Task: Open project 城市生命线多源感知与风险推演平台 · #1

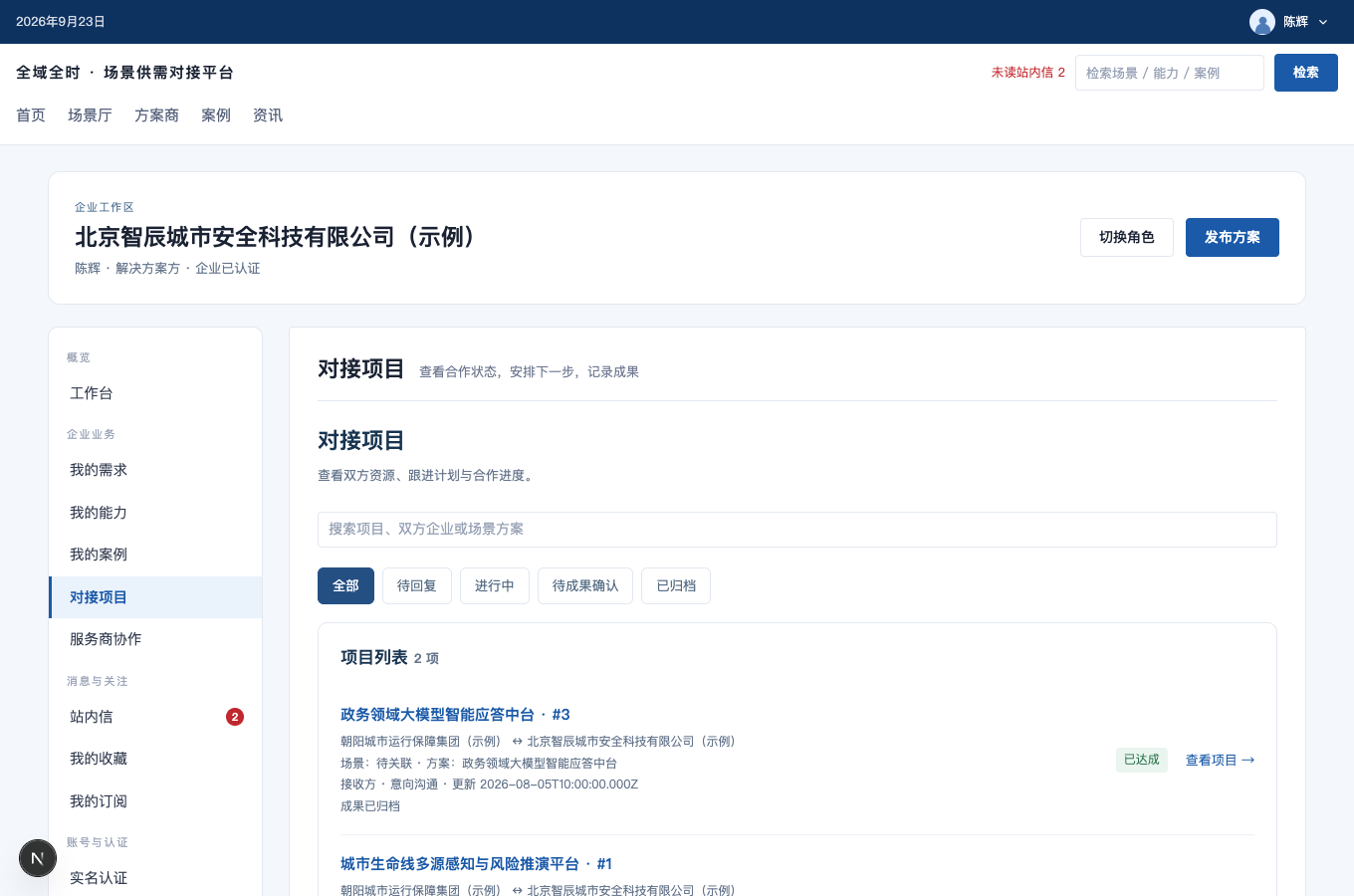Action: 476,864
